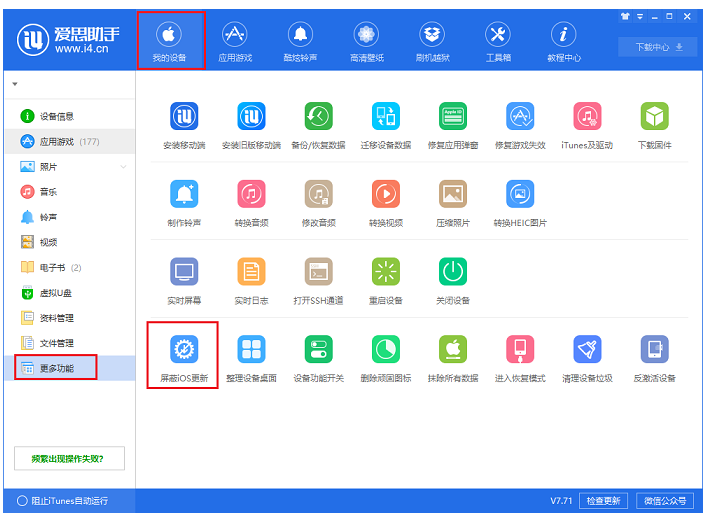Image resolution: width=707 pixels, height=517 pixels.
Task: Click 进入恢复模式 recovery icon
Action: (x=520, y=349)
